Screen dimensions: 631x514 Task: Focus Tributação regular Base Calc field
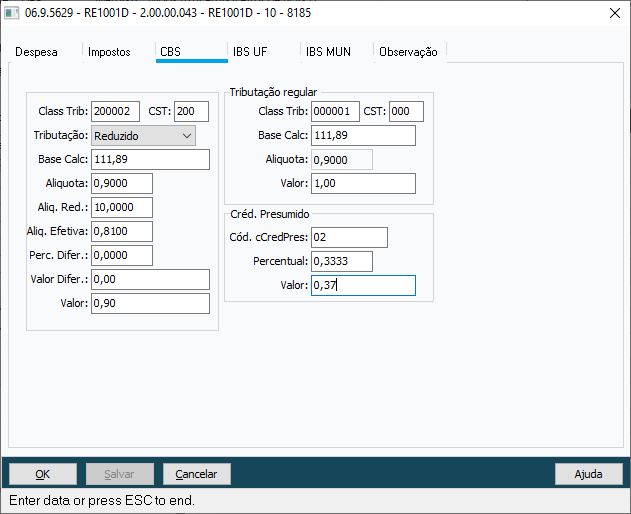pos(363,136)
